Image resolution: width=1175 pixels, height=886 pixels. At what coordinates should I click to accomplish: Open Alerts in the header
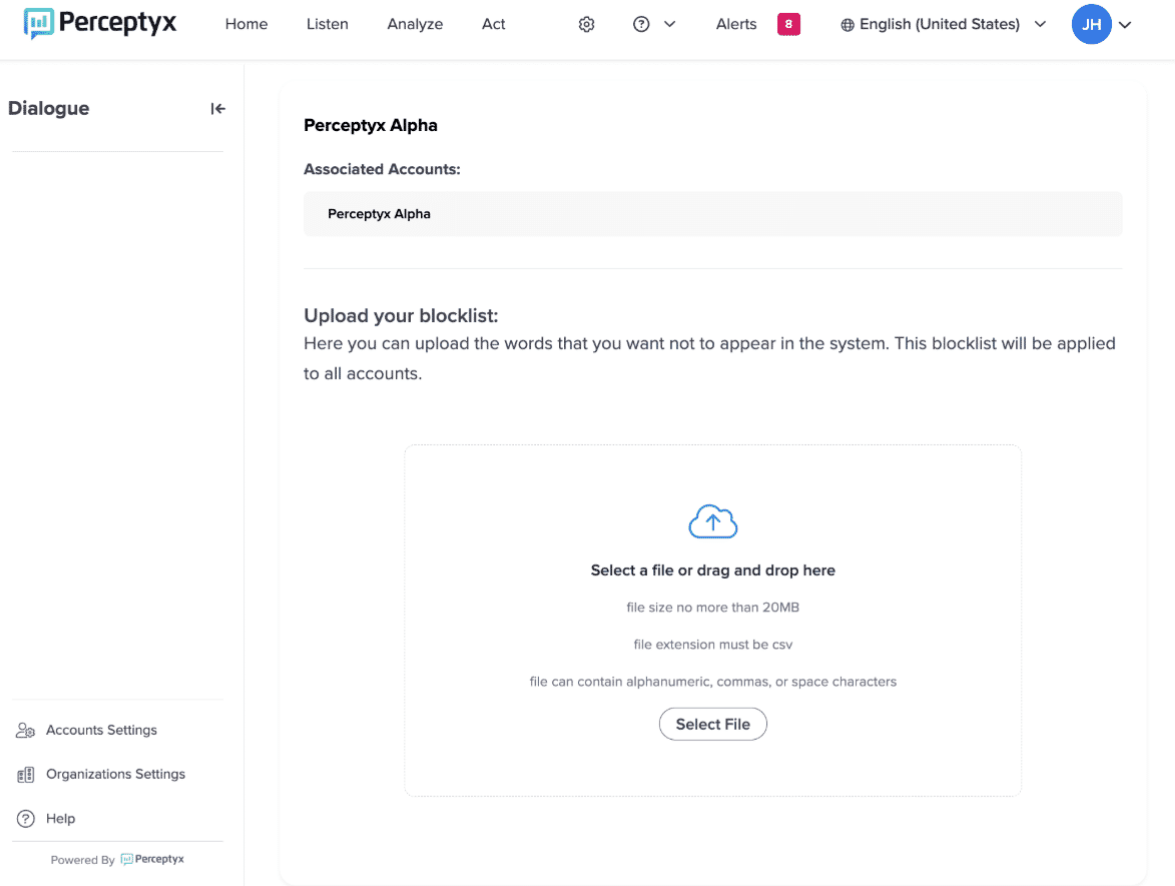click(x=736, y=24)
